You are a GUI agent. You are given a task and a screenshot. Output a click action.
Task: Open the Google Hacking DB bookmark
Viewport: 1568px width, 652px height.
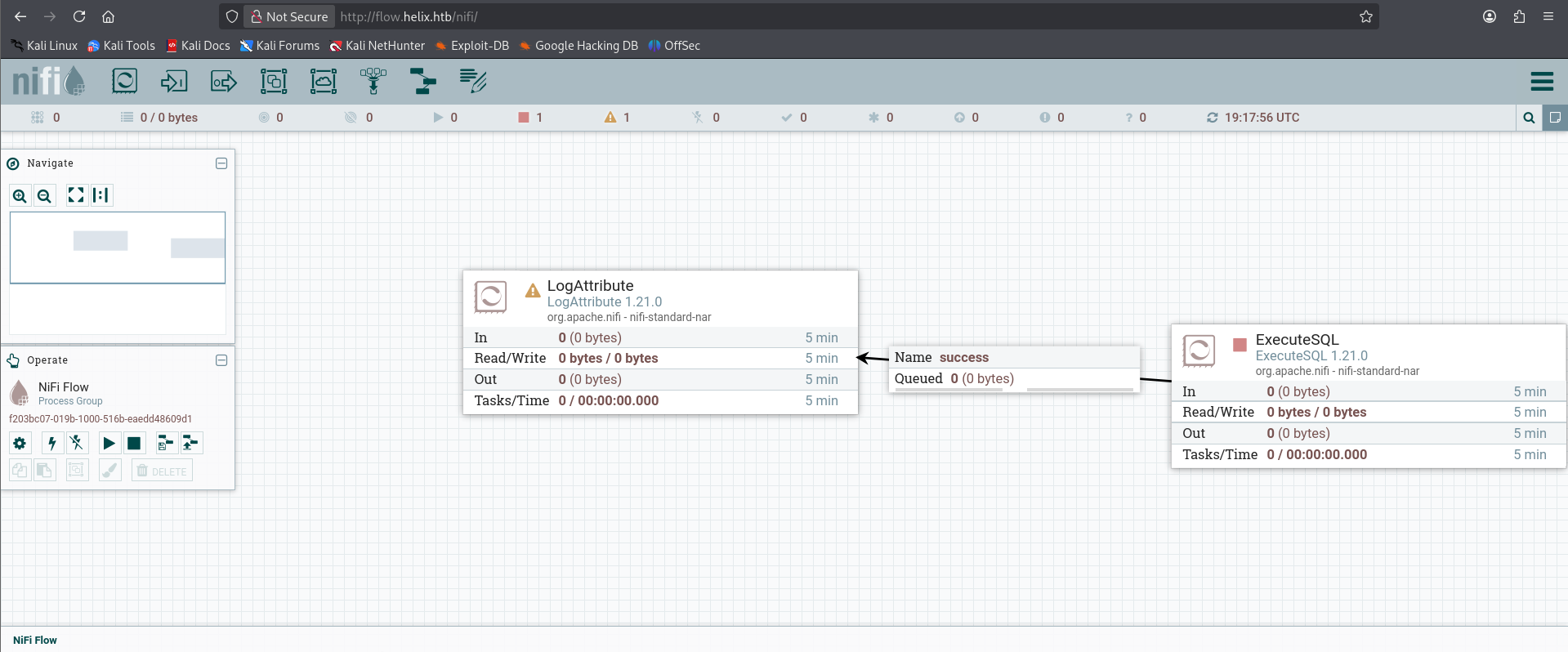coord(579,46)
